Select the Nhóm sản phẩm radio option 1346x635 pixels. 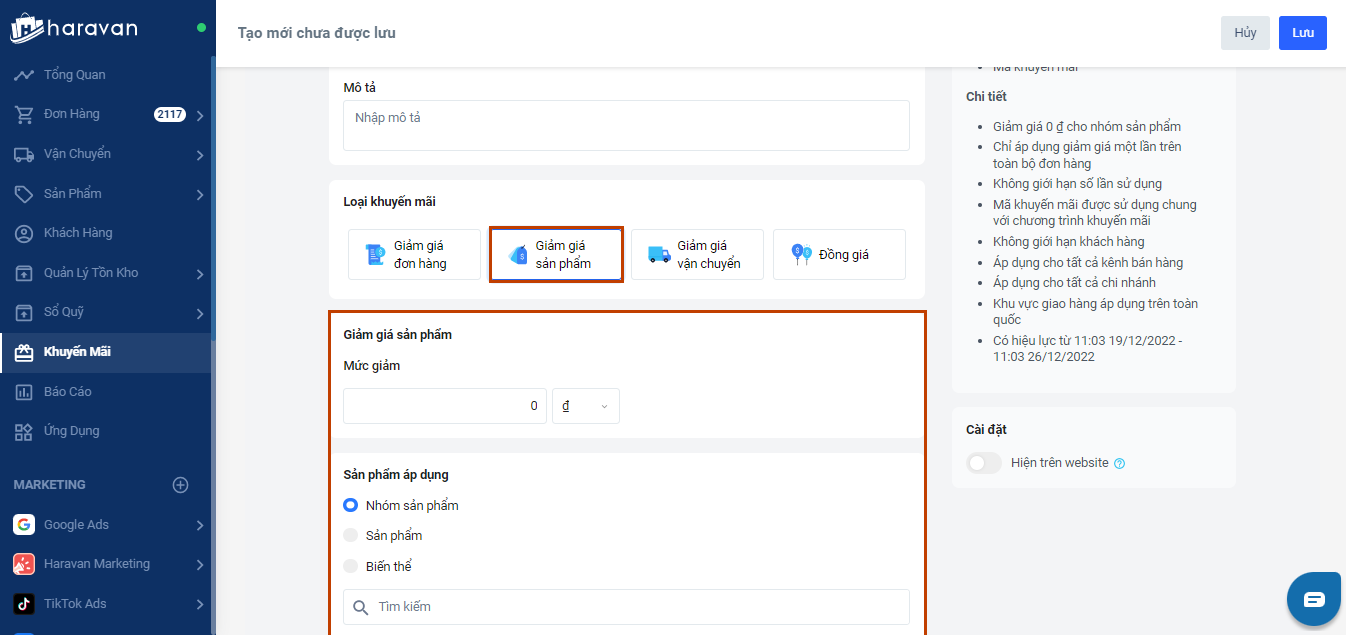[x=350, y=505]
